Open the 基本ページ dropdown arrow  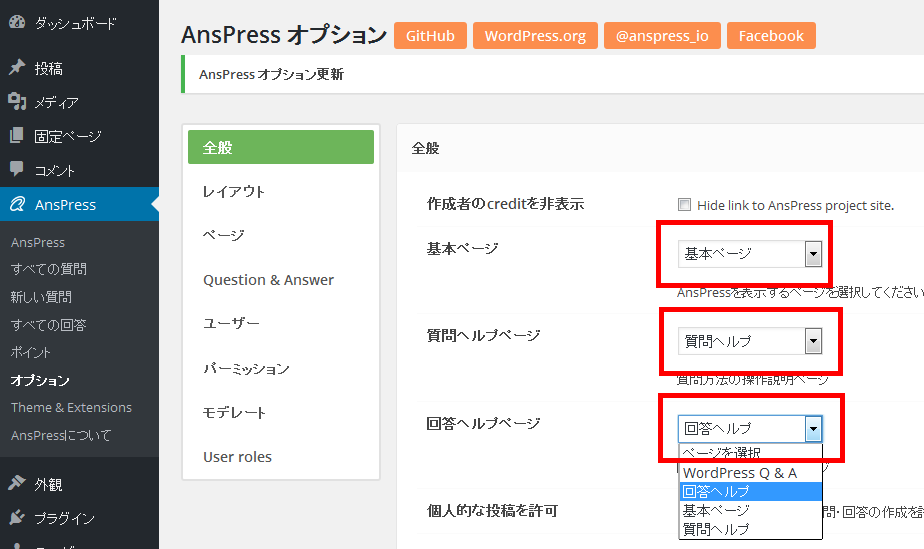[x=813, y=254]
